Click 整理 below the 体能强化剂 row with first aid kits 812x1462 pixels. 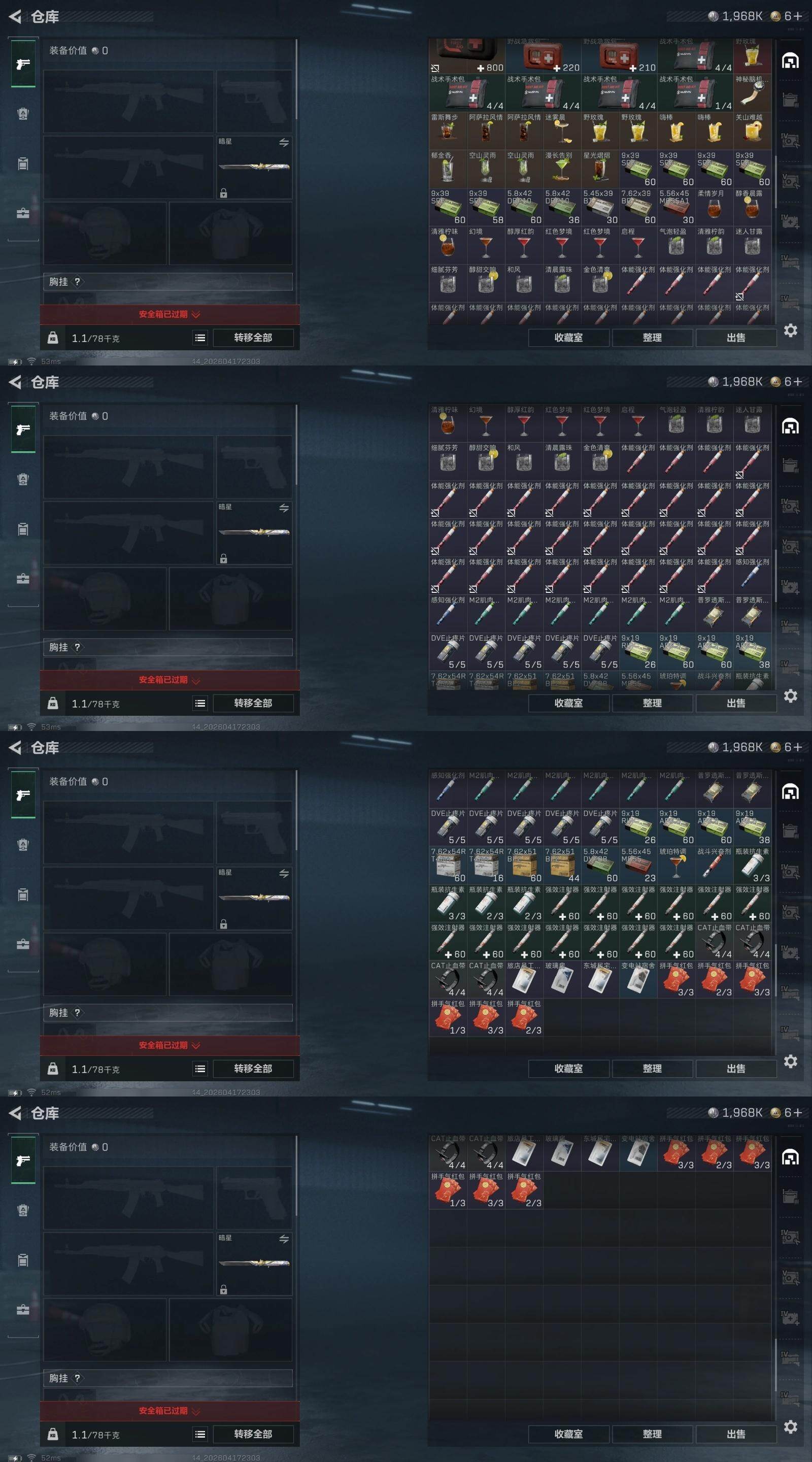(652, 338)
